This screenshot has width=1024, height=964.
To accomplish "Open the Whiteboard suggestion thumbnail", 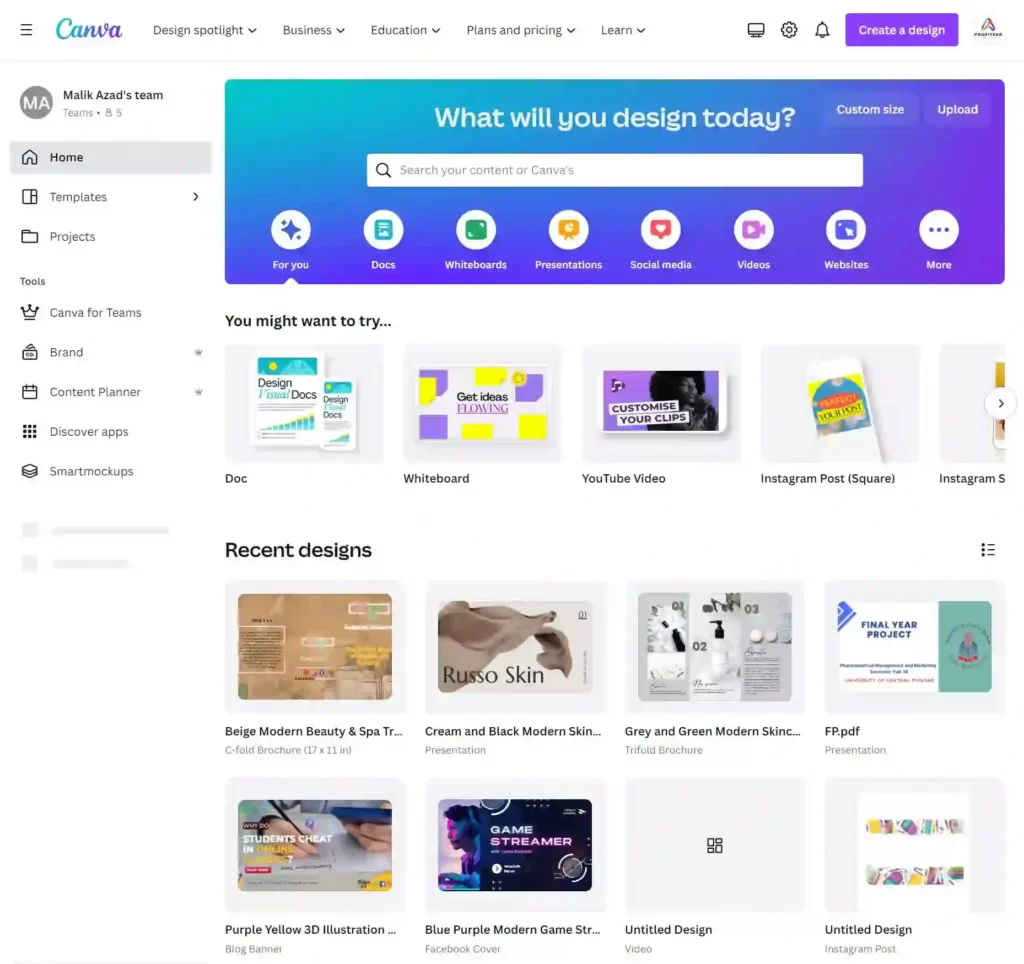I will point(483,404).
